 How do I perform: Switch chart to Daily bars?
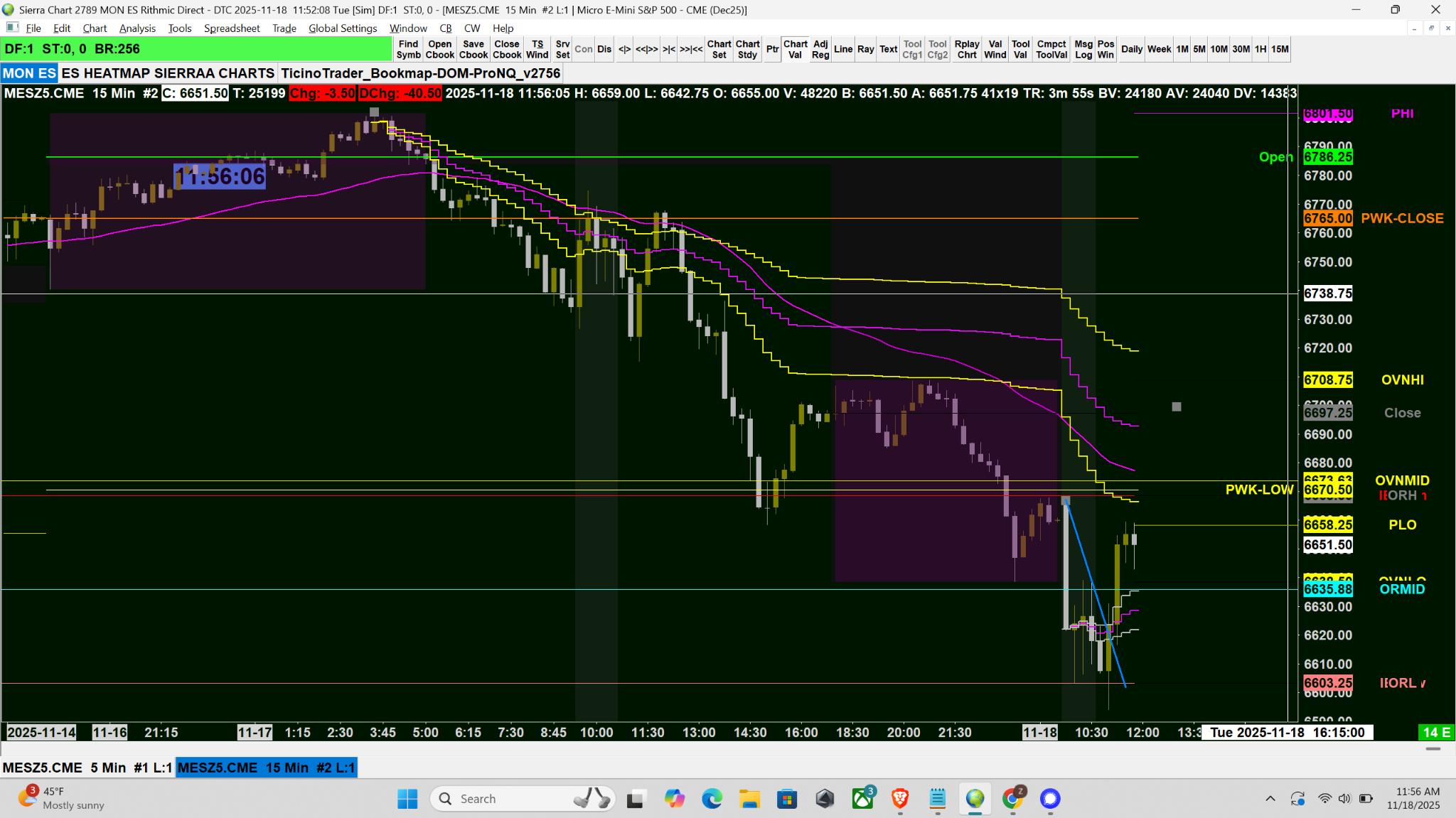click(x=1131, y=49)
